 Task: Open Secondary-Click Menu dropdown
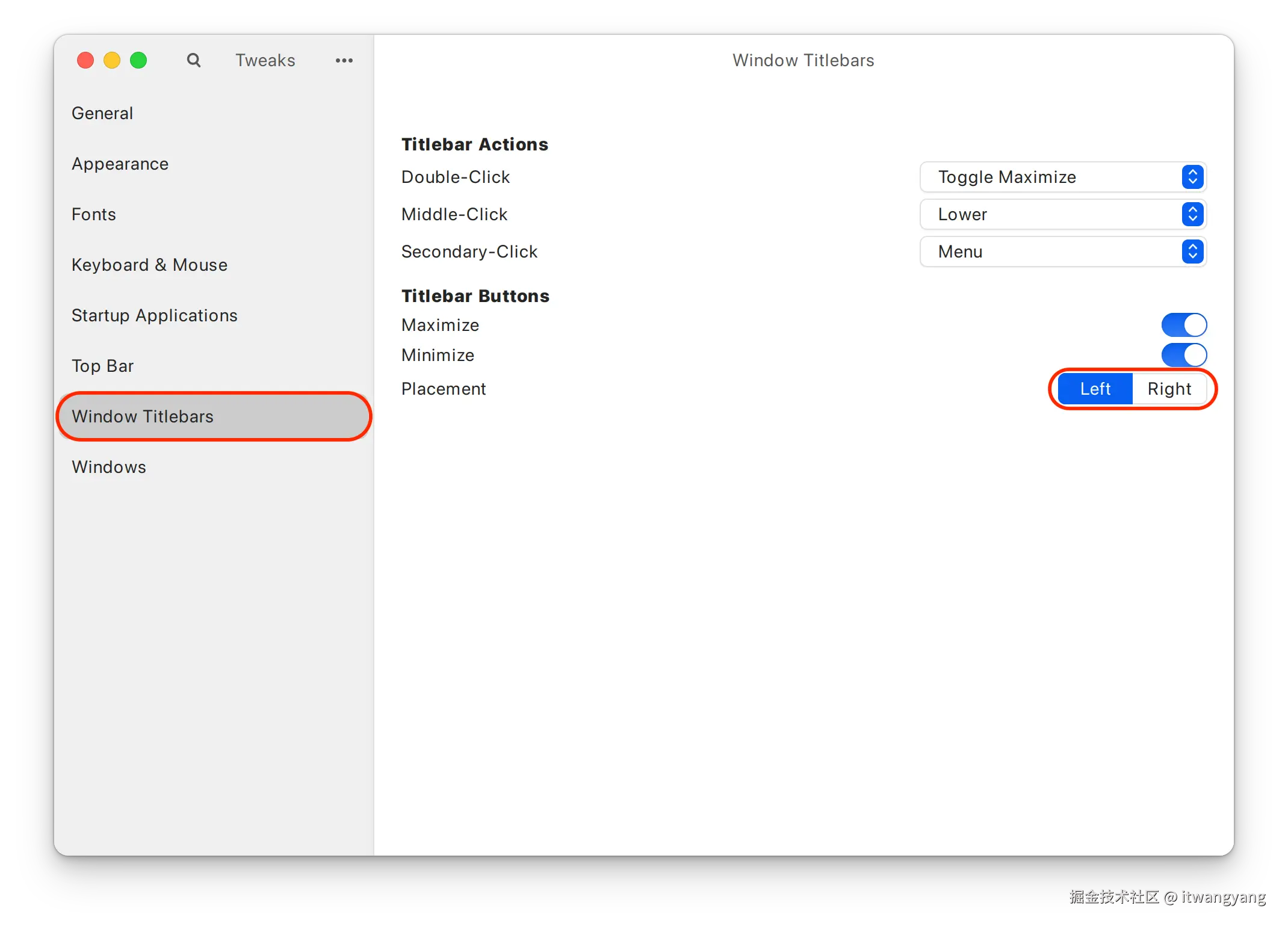[x=1063, y=252]
